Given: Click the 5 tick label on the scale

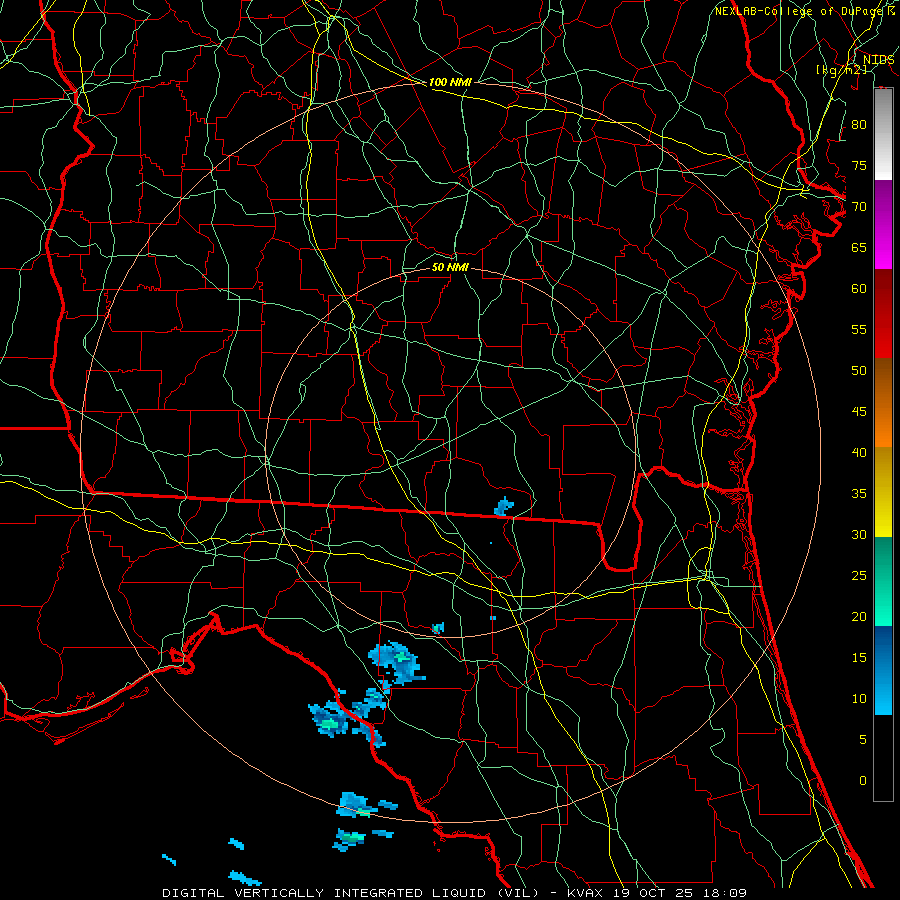Looking at the screenshot, I should point(863,739).
